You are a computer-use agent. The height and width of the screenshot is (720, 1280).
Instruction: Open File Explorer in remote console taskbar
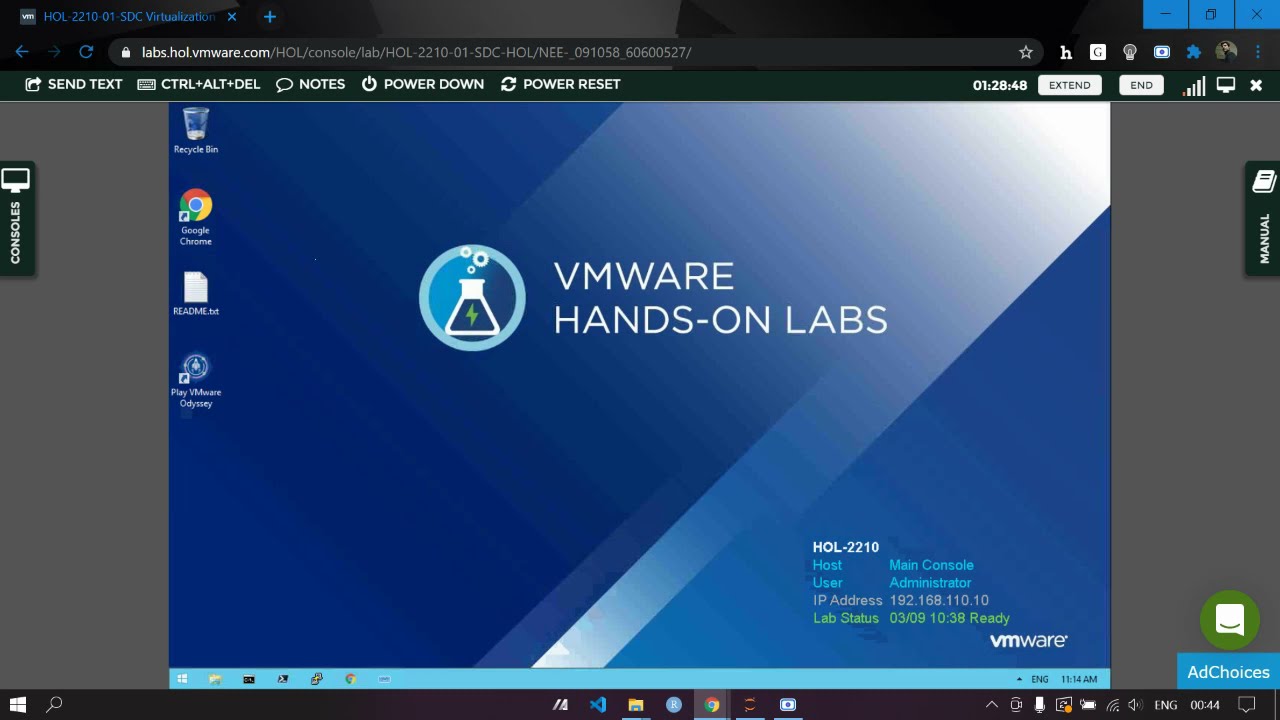pos(215,679)
